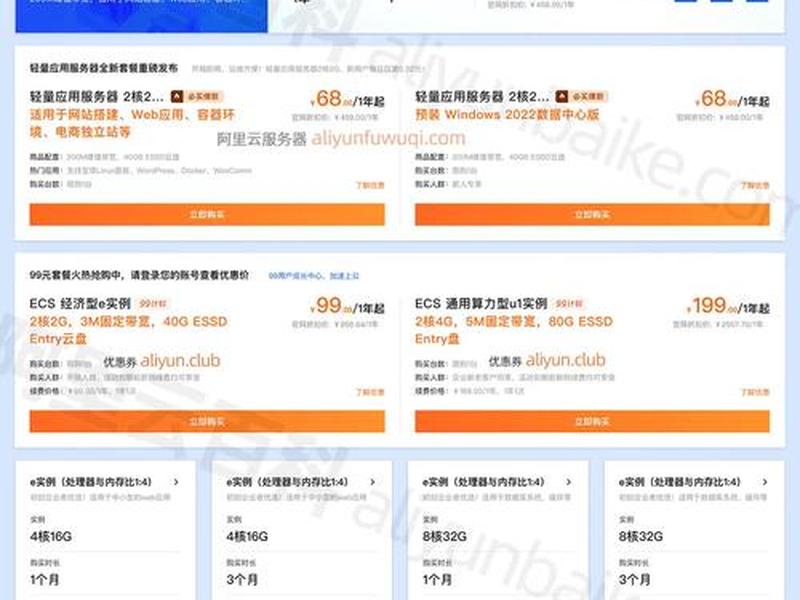800x600 pixels.
Task: Click 8核32G on the 3个月 card
Action: (x=641, y=536)
